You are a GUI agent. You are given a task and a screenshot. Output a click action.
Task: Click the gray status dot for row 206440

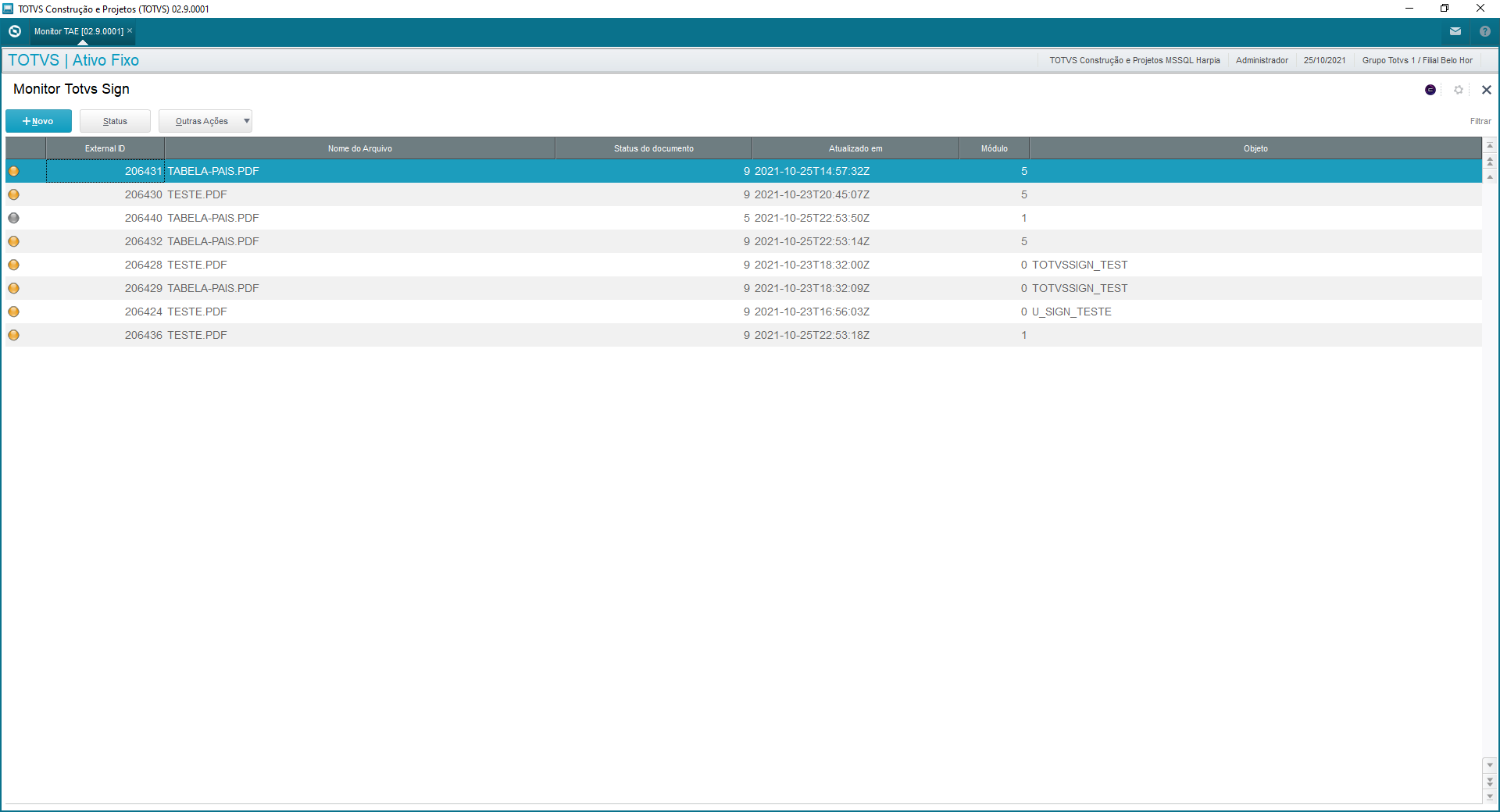(x=13, y=218)
